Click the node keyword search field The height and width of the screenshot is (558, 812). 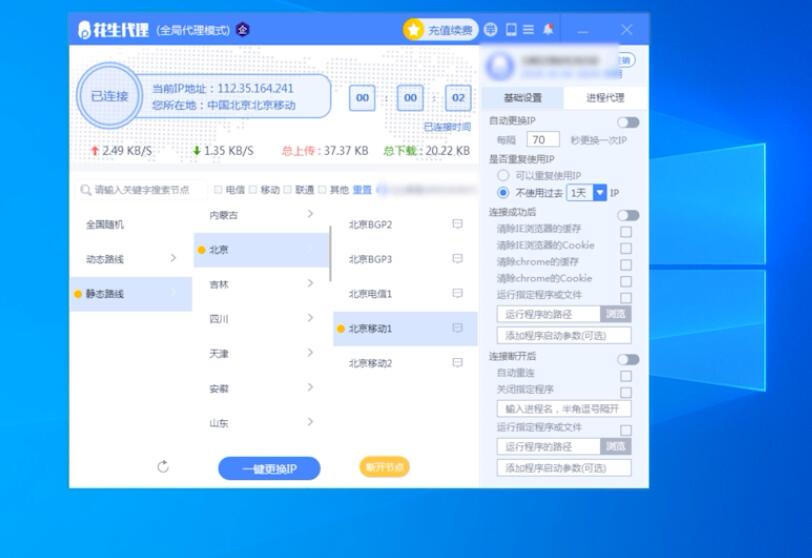coord(142,190)
